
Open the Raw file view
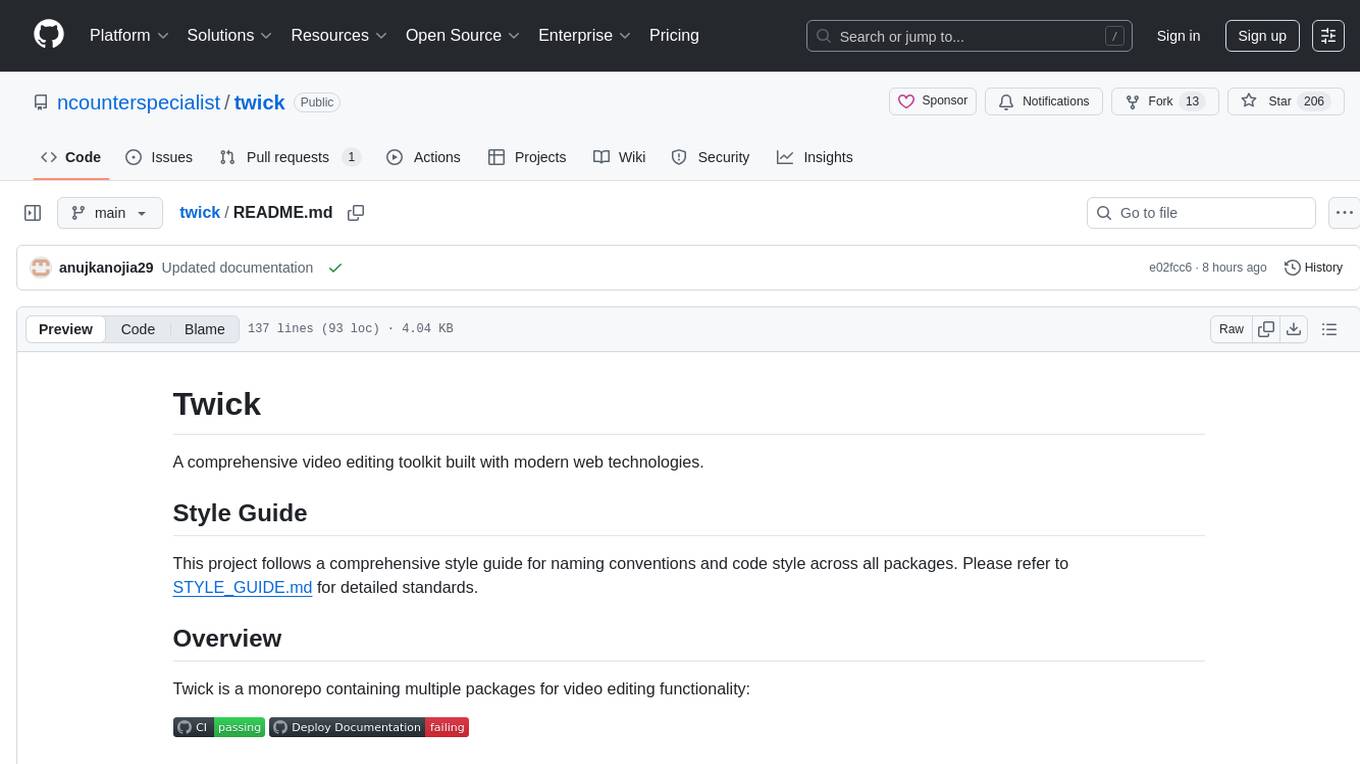coord(1231,329)
